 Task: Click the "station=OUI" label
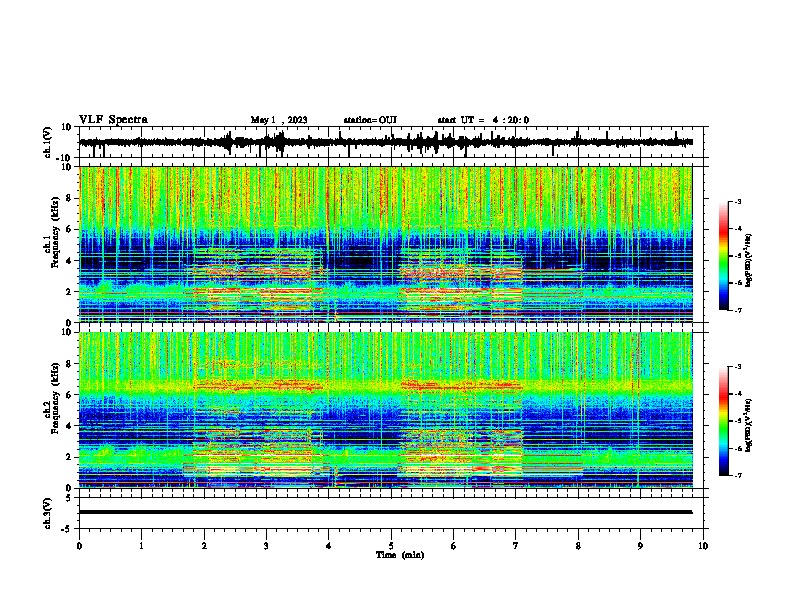point(370,120)
